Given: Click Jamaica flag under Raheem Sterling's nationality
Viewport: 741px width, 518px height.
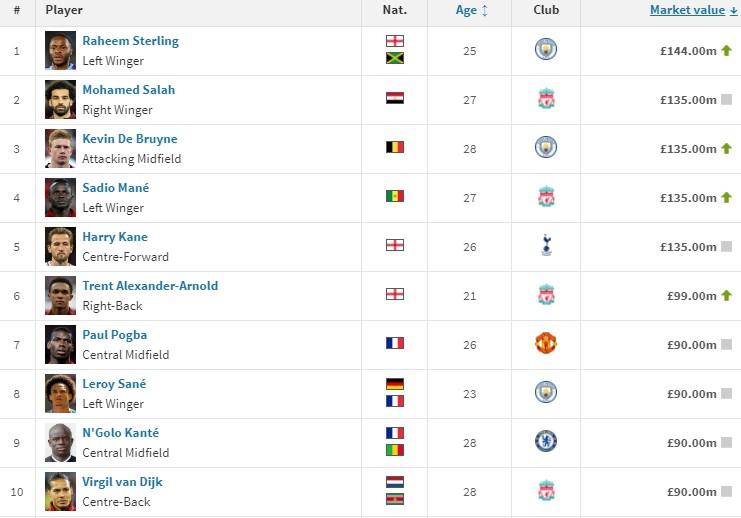Looking at the screenshot, I should (x=395, y=58).
